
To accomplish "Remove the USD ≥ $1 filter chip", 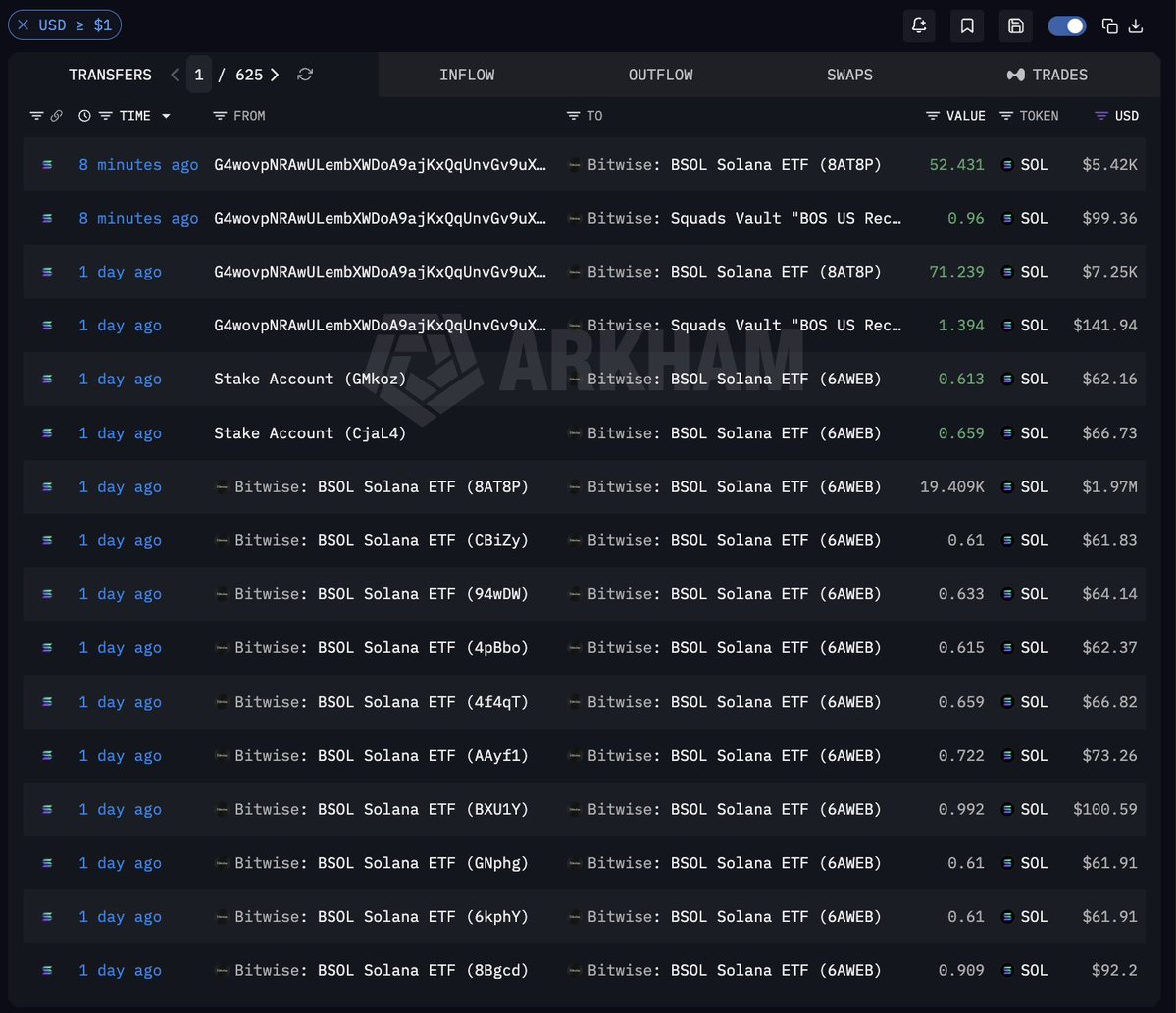I will [24, 25].
